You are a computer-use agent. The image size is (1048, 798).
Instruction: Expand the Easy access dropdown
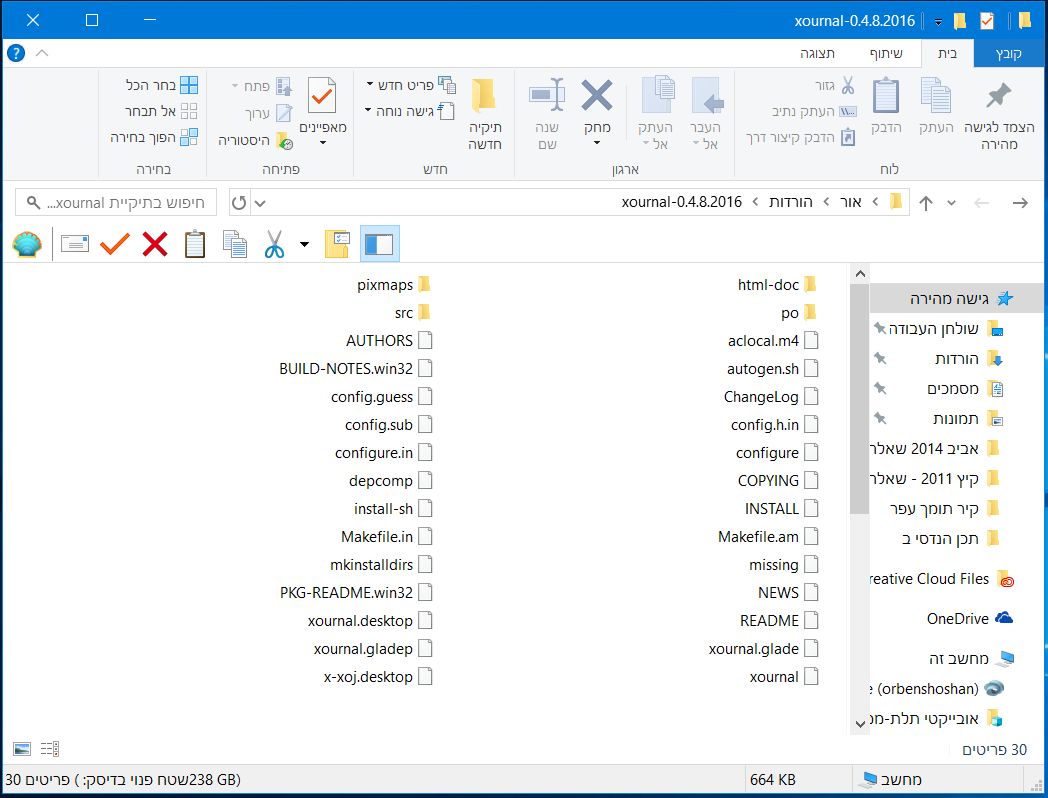pos(368,110)
